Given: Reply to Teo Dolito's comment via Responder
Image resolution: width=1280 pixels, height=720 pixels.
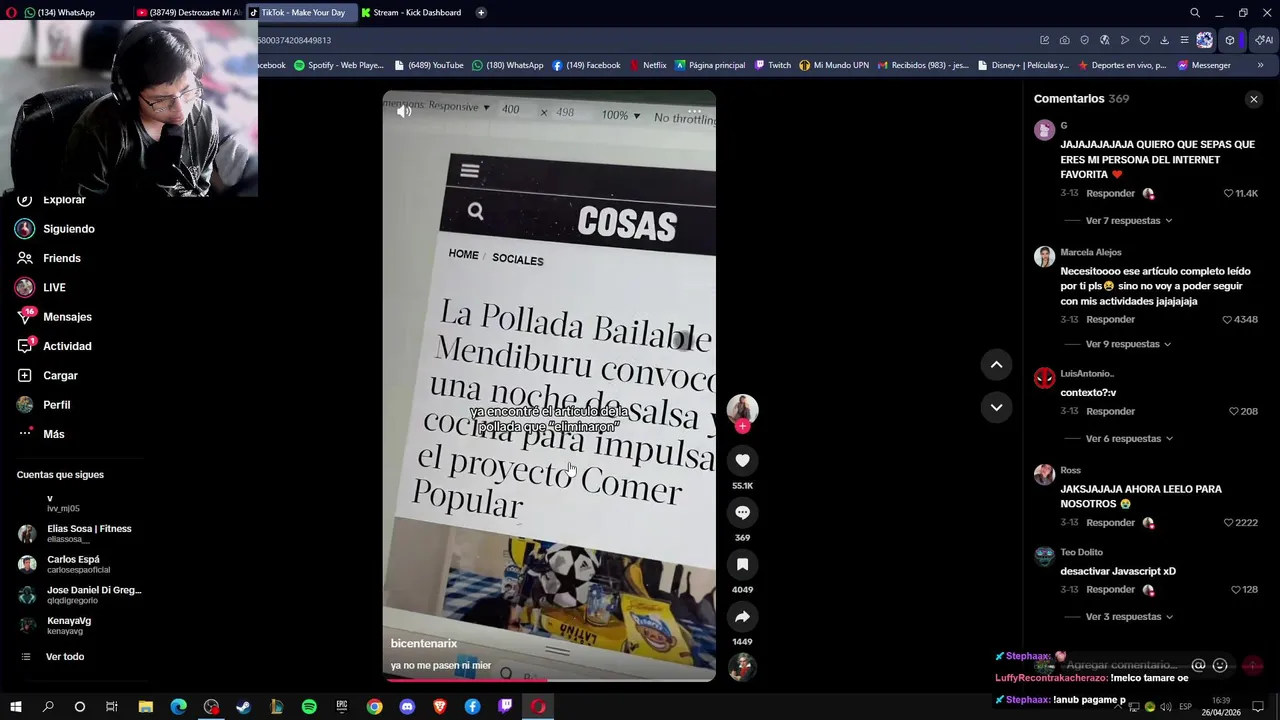Looking at the screenshot, I should pyautogui.click(x=1110, y=589).
